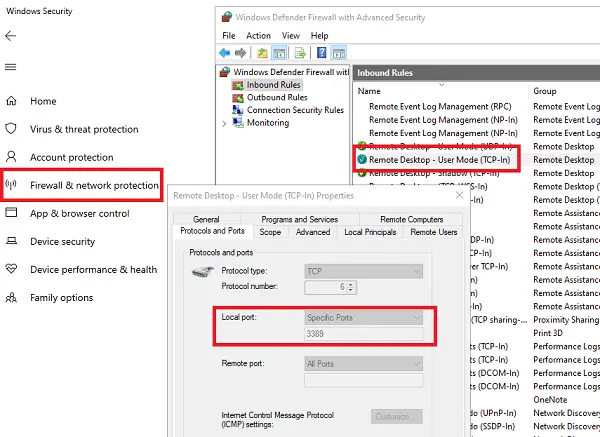Click the Firewall & network protection antenna icon
The width and height of the screenshot is (600, 437).
point(11,185)
